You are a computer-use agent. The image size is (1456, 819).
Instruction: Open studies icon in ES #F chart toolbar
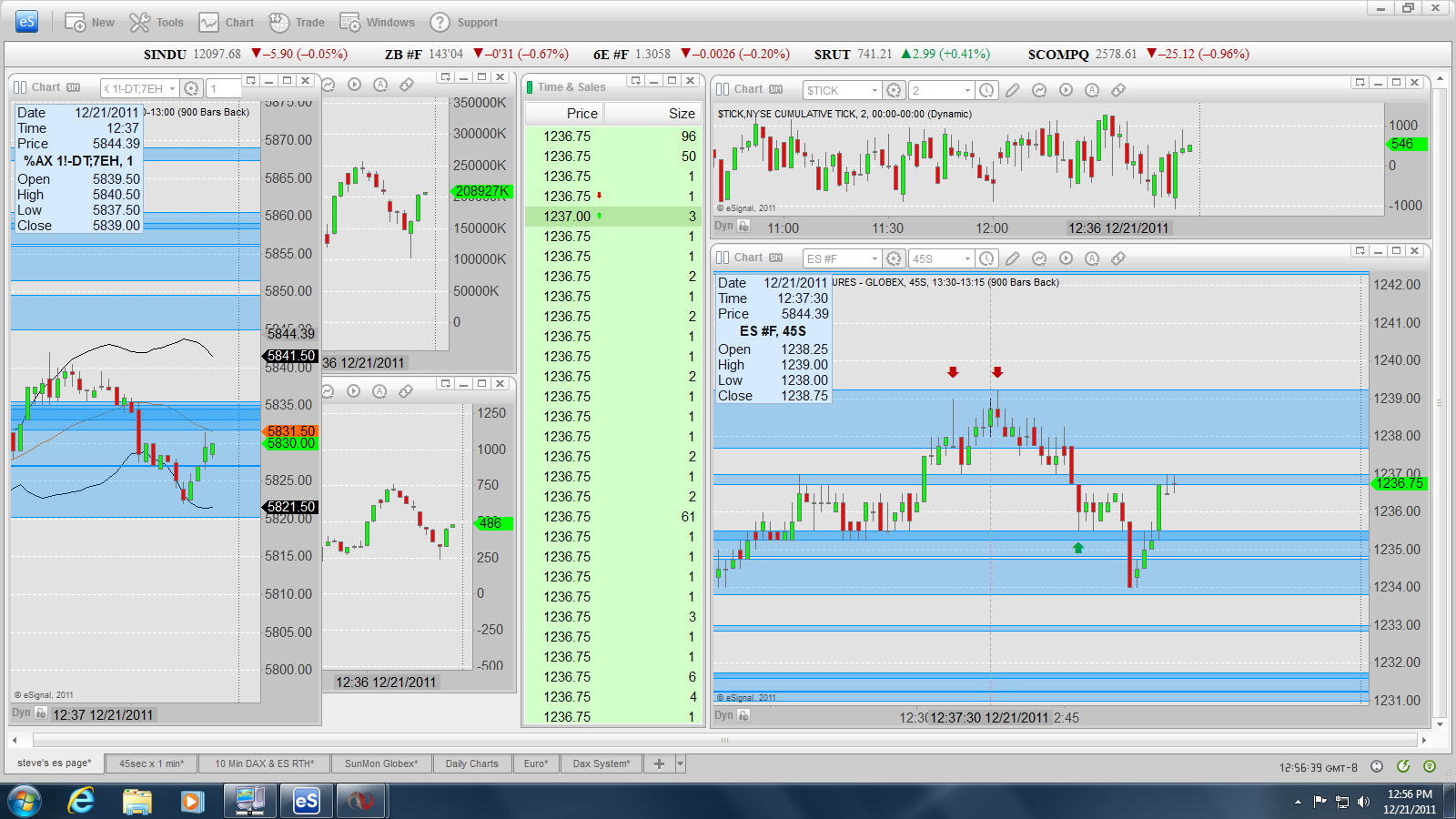(x=1039, y=258)
